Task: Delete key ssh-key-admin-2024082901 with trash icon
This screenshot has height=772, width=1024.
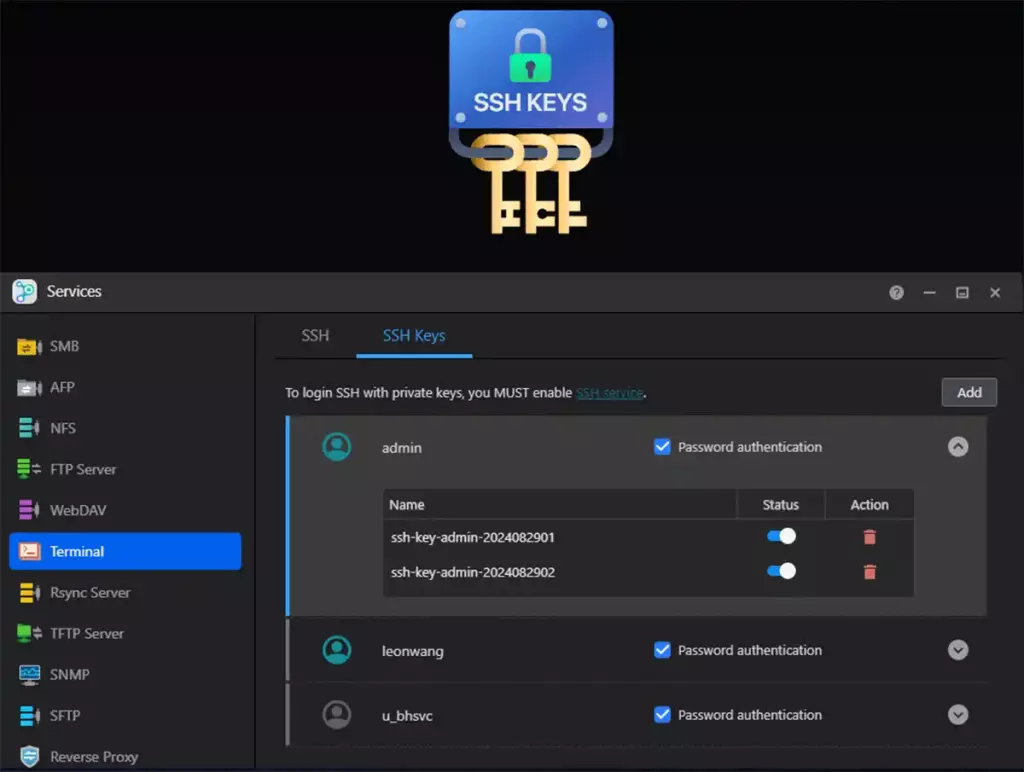Action: click(869, 537)
